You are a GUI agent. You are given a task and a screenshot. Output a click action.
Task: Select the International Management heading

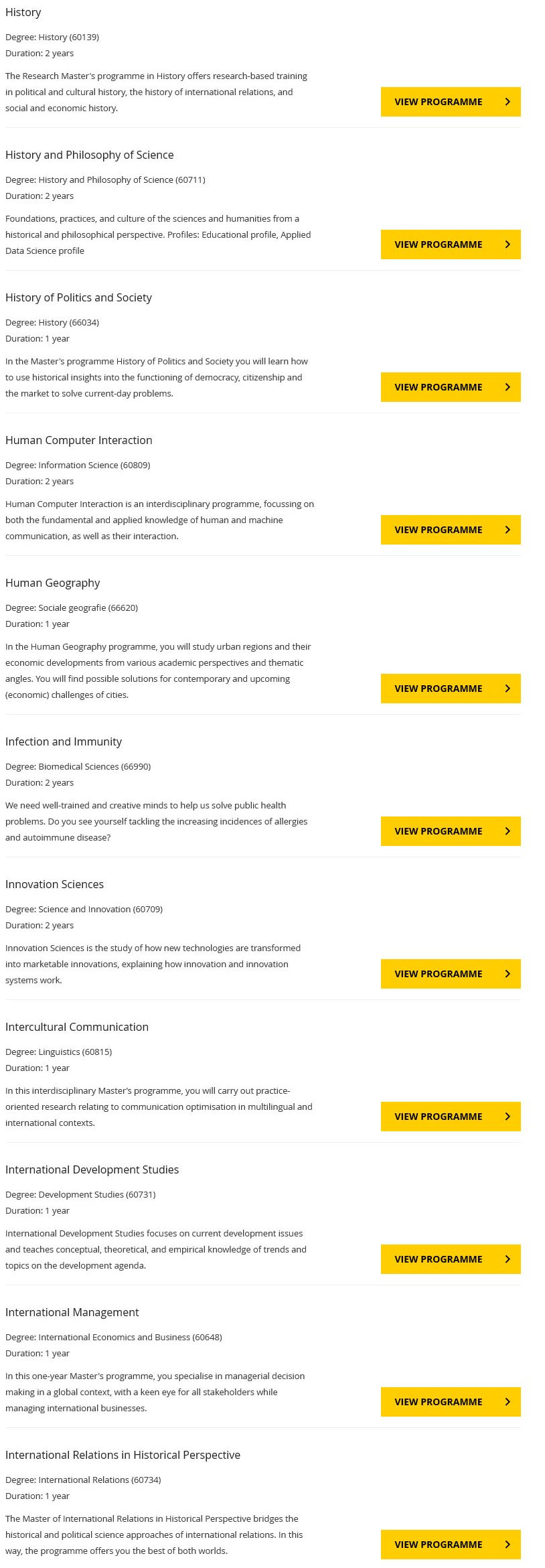coord(72,1312)
